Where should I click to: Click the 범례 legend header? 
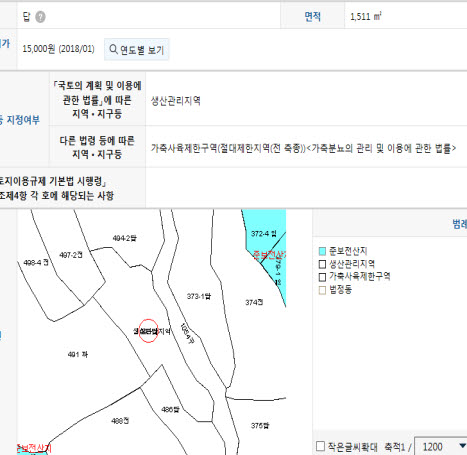pyautogui.click(x=460, y=224)
